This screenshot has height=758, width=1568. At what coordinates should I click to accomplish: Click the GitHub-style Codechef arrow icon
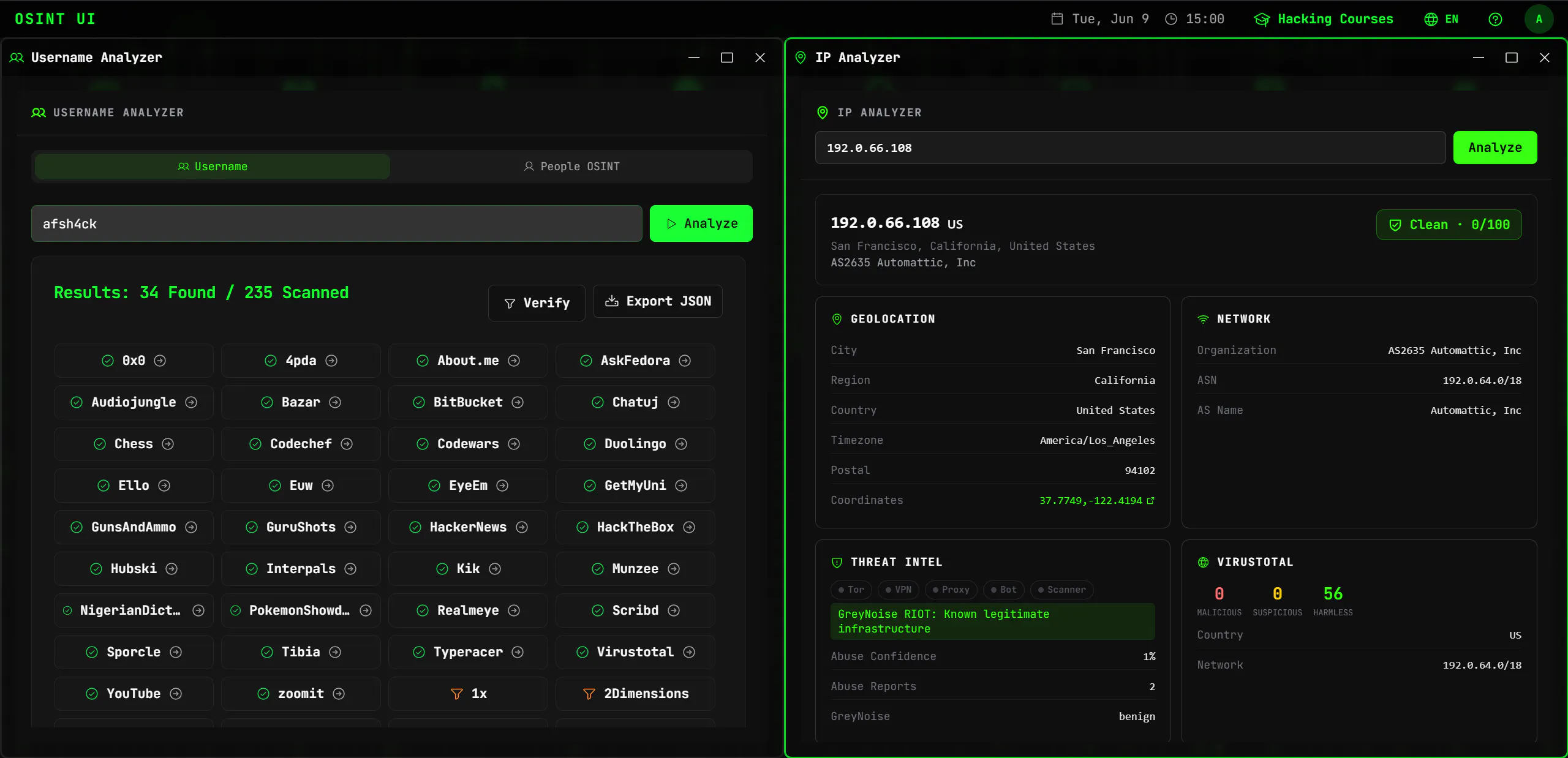point(347,444)
